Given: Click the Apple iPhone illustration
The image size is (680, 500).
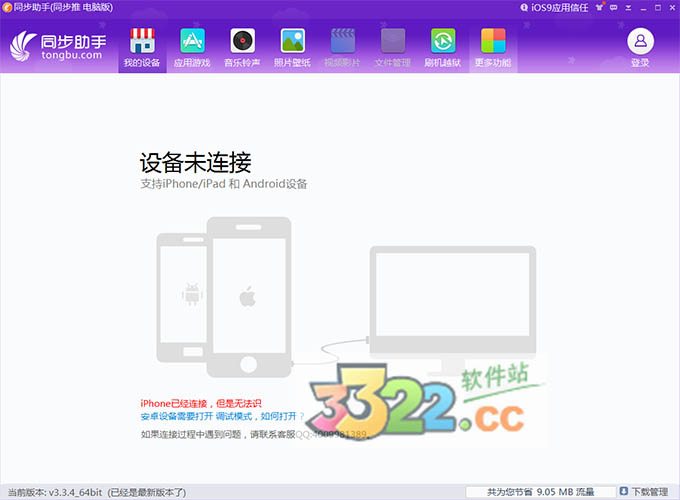Looking at the screenshot, I should click(x=249, y=297).
